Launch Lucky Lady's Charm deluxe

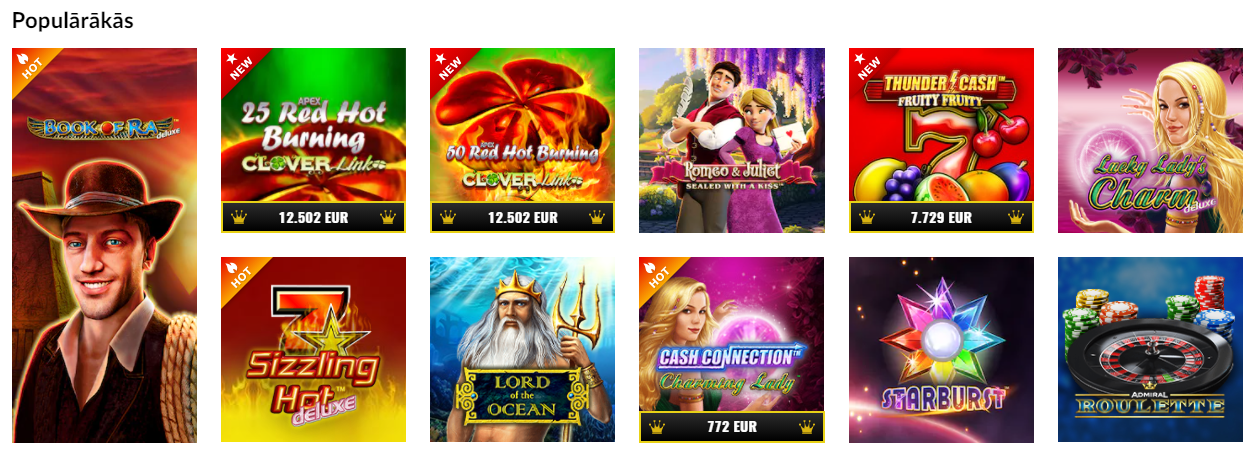coord(1150,140)
